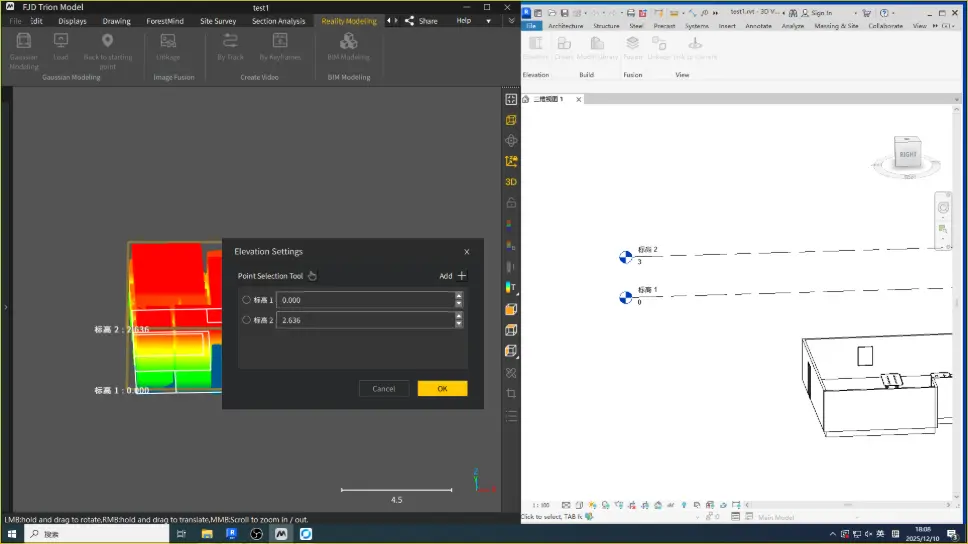Click the ViewCube RIGHT face in Revit
This screenshot has height=544, width=968.
[907, 154]
